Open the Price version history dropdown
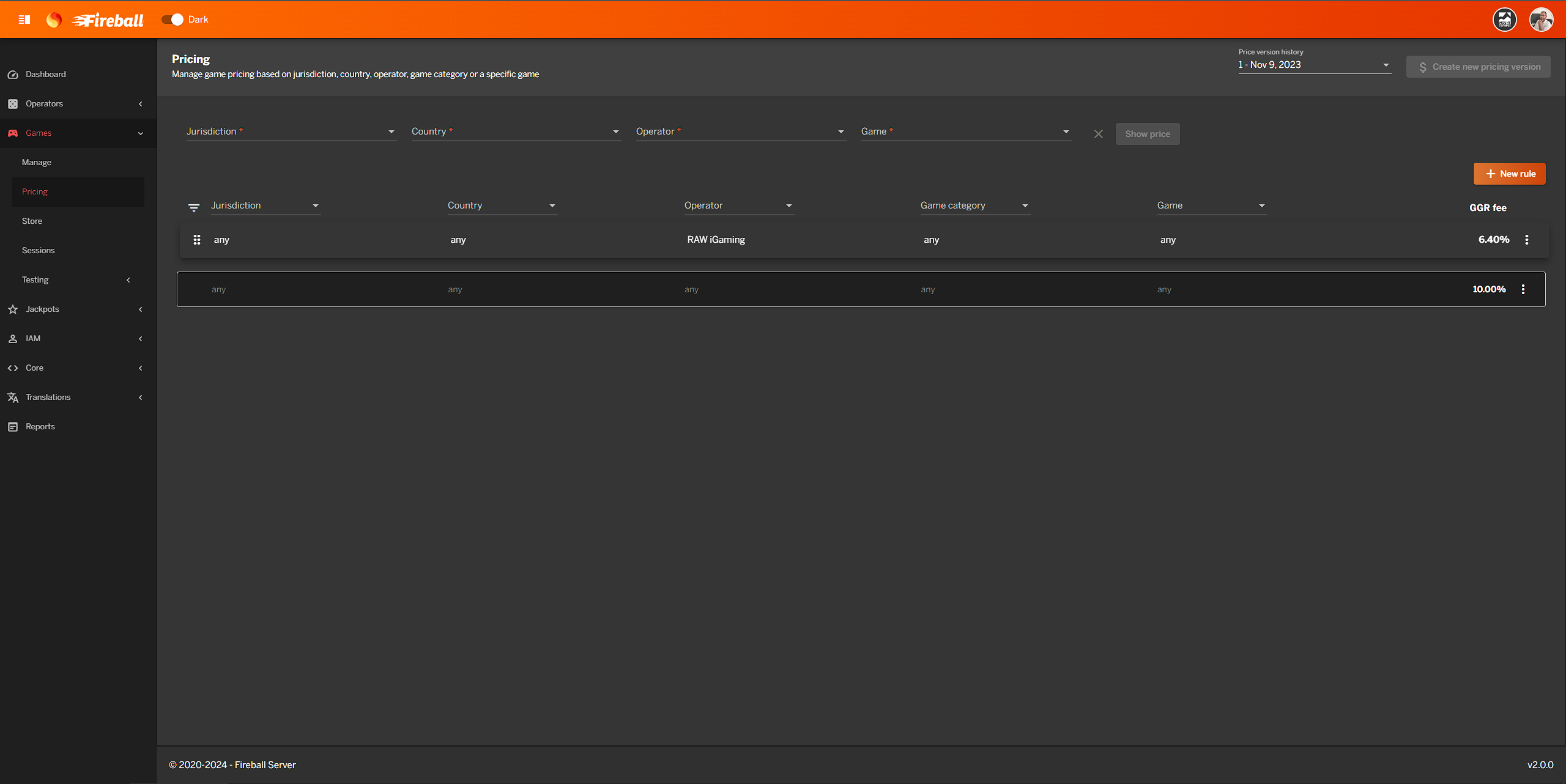1566x784 pixels. click(1314, 65)
